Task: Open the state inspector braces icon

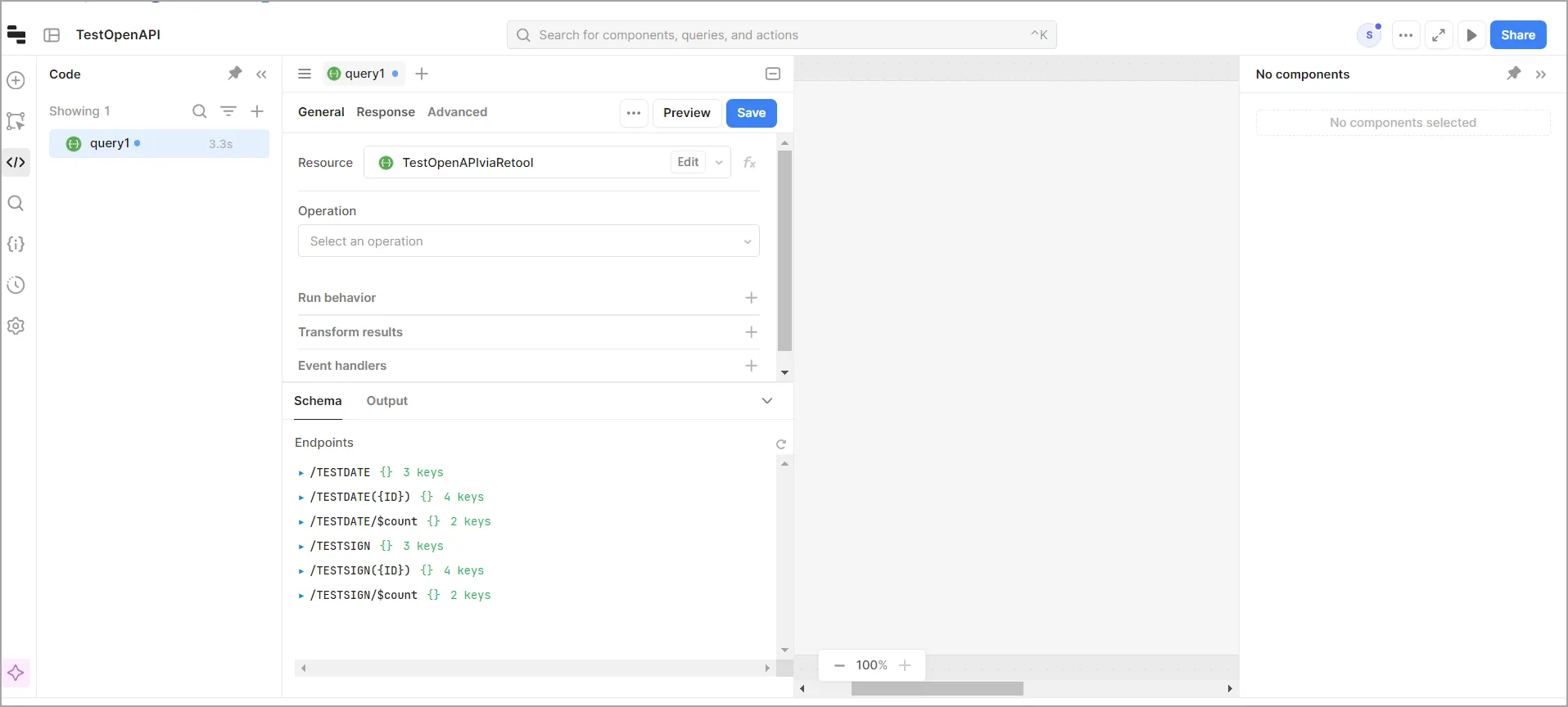Action: [x=16, y=244]
